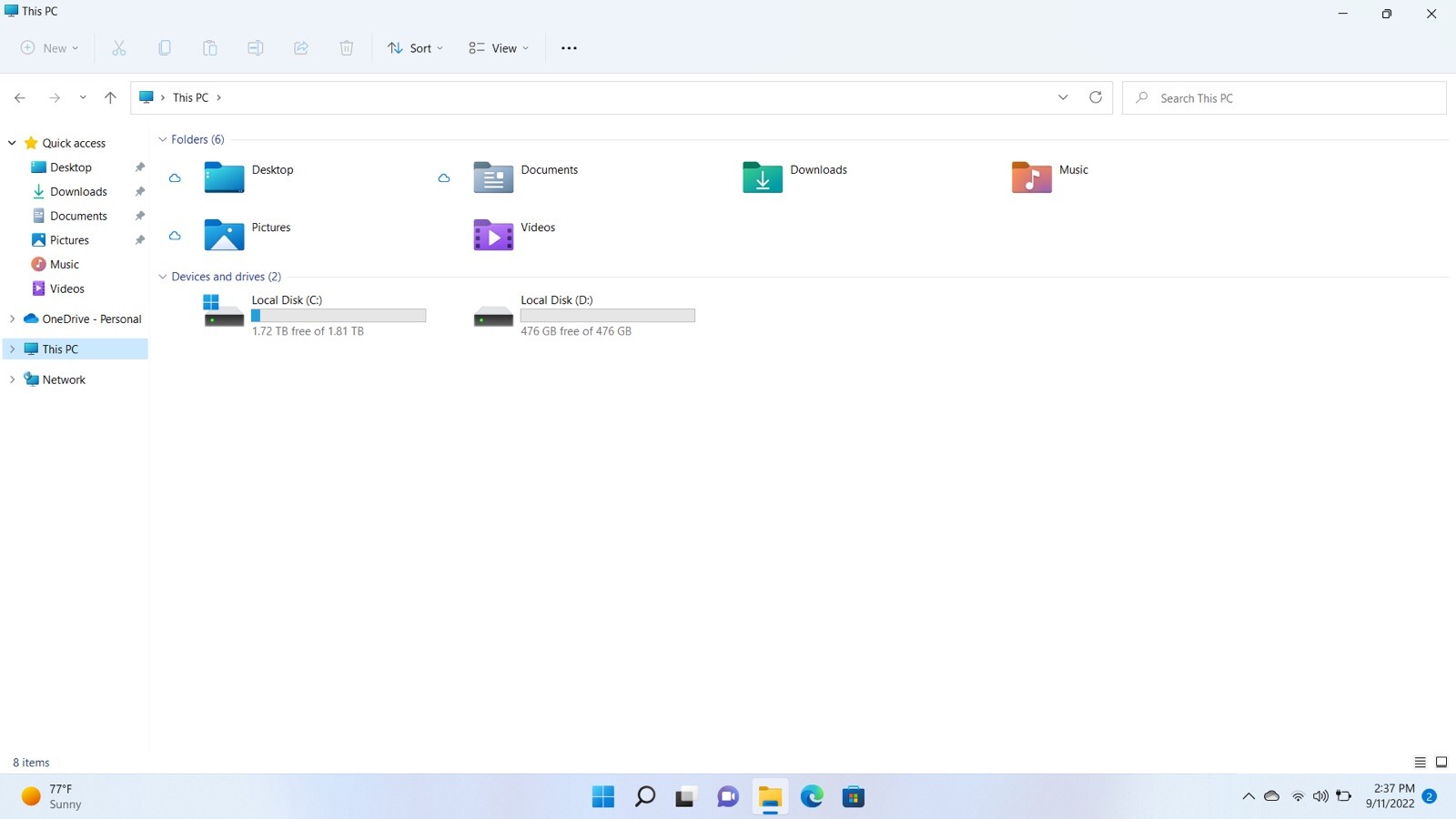Select the Music folder icon in Folders
The width and height of the screenshot is (1456, 819).
click(1032, 177)
